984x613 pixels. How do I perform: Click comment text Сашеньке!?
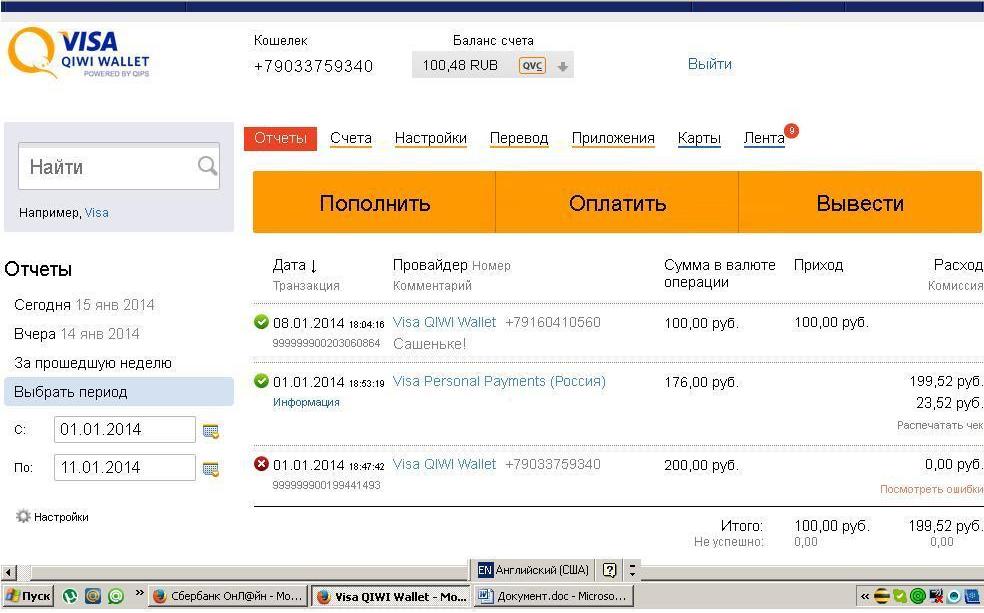[430, 344]
